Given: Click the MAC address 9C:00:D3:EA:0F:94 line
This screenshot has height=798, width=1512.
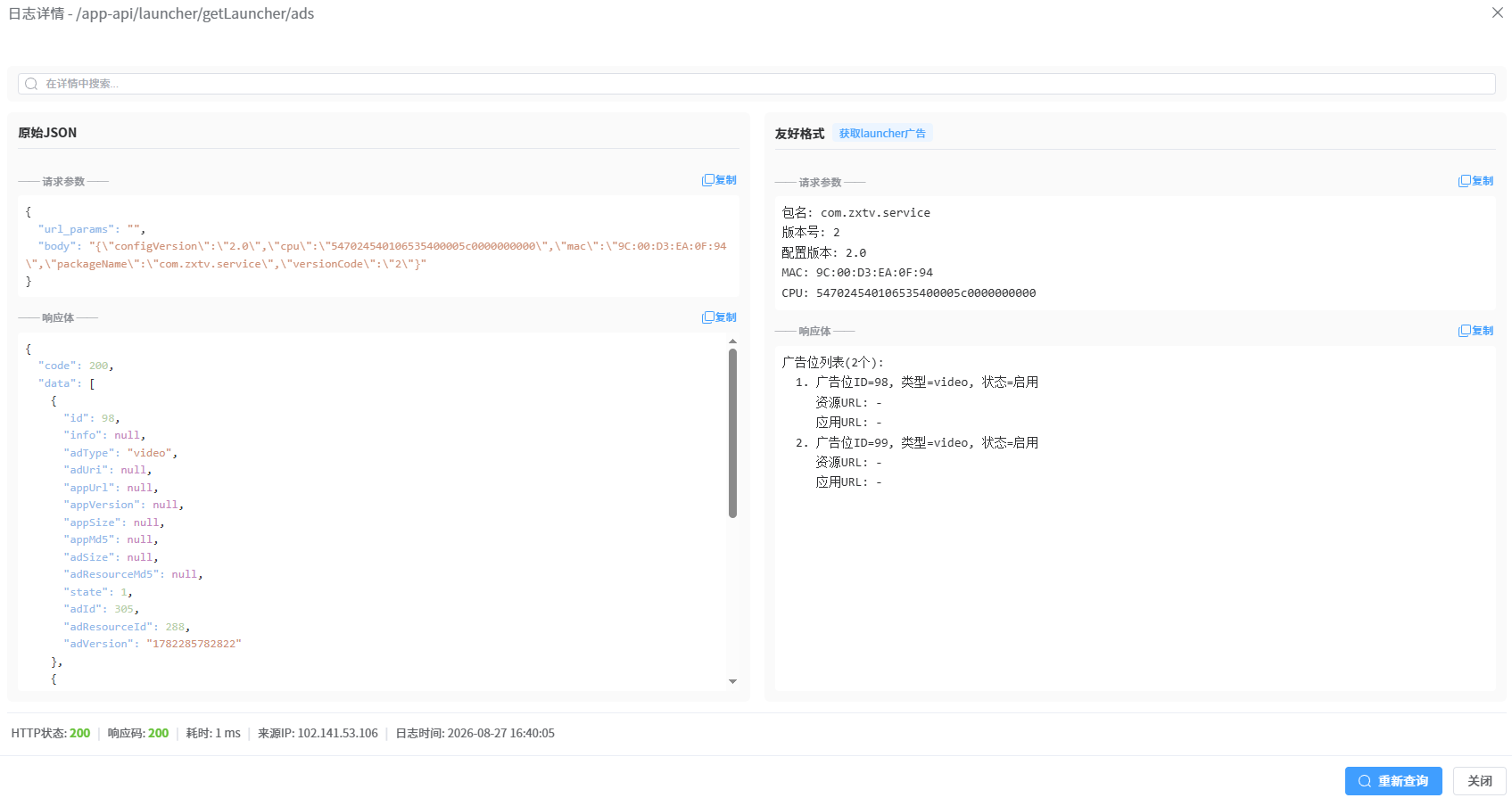Looking at the screenshot, I should click(857, 273).
